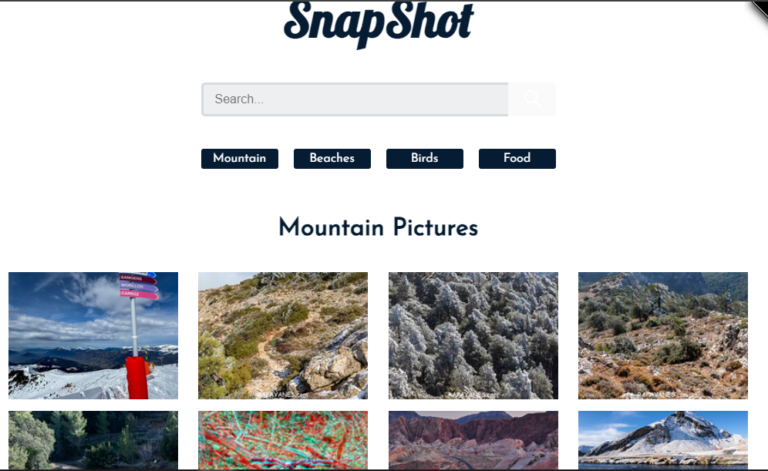768x471 pixels.
Task: Select the Mountain category button
Action: point(240,159)
